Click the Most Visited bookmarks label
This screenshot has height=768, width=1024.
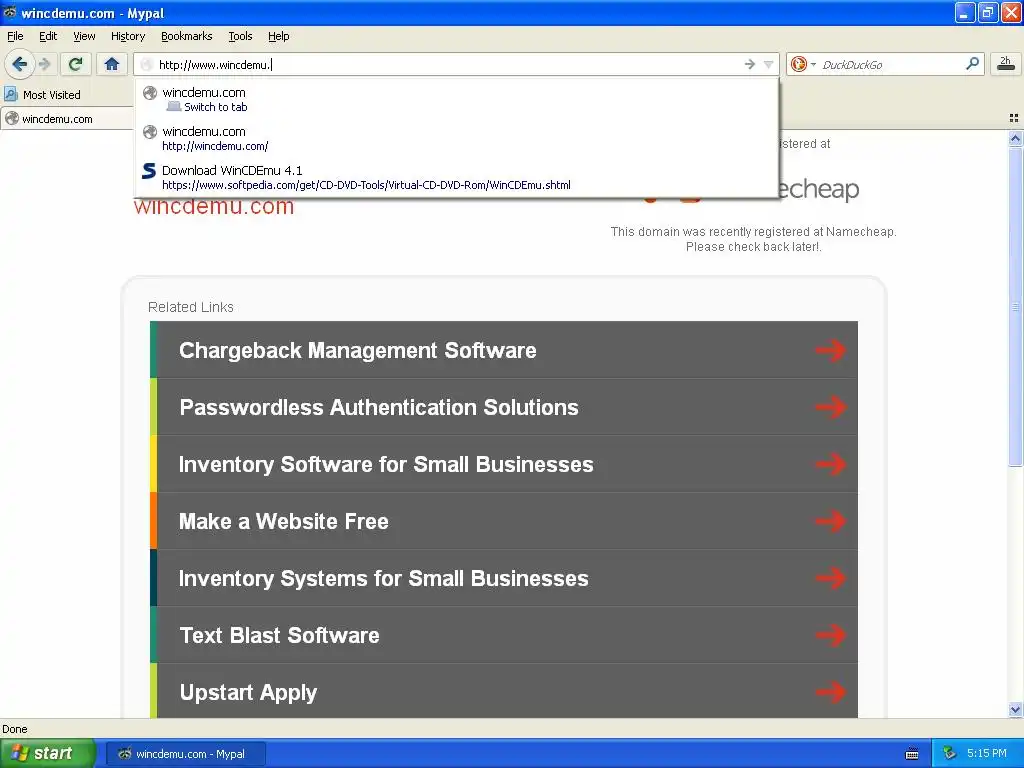[x=52, y=95]
